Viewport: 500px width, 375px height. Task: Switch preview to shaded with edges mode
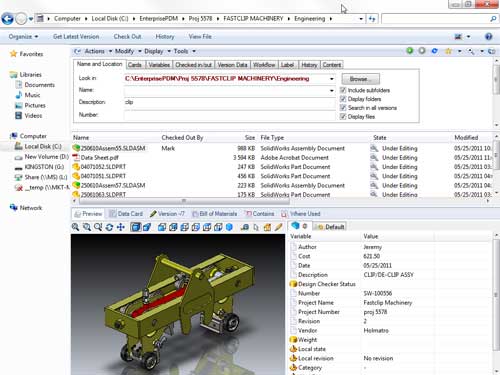pyautogui.click(x=135, y=227)
